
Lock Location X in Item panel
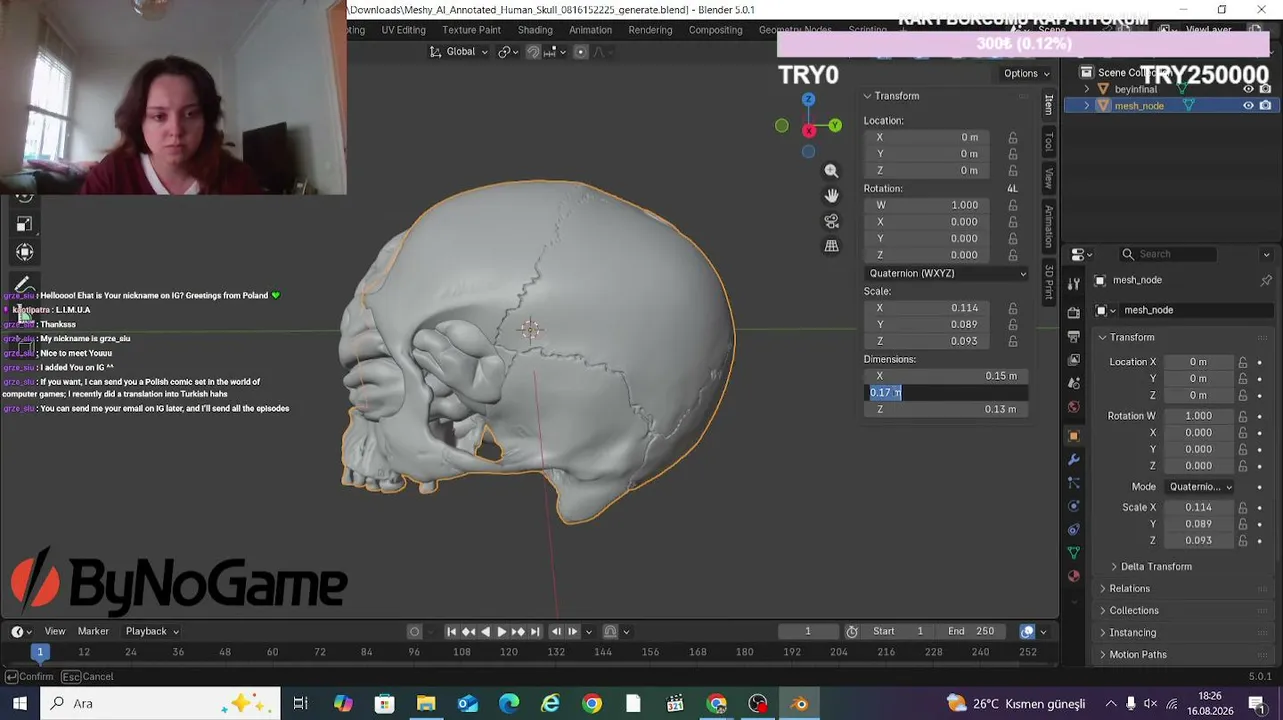tap(1013, 138)
